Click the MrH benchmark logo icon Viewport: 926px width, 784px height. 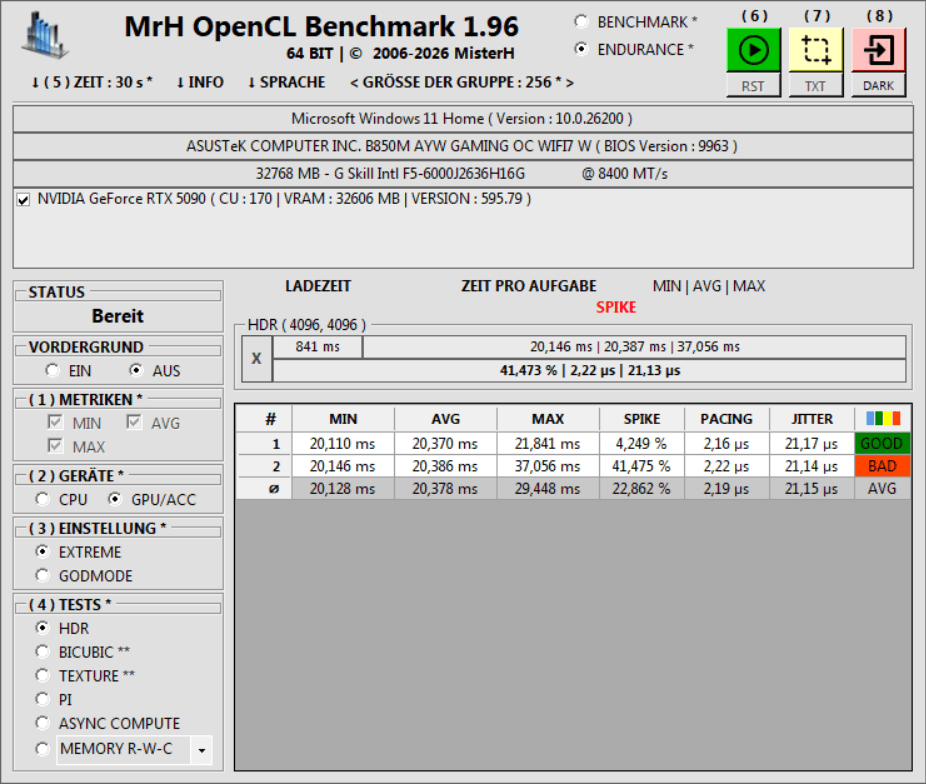(x=45, y=35)
